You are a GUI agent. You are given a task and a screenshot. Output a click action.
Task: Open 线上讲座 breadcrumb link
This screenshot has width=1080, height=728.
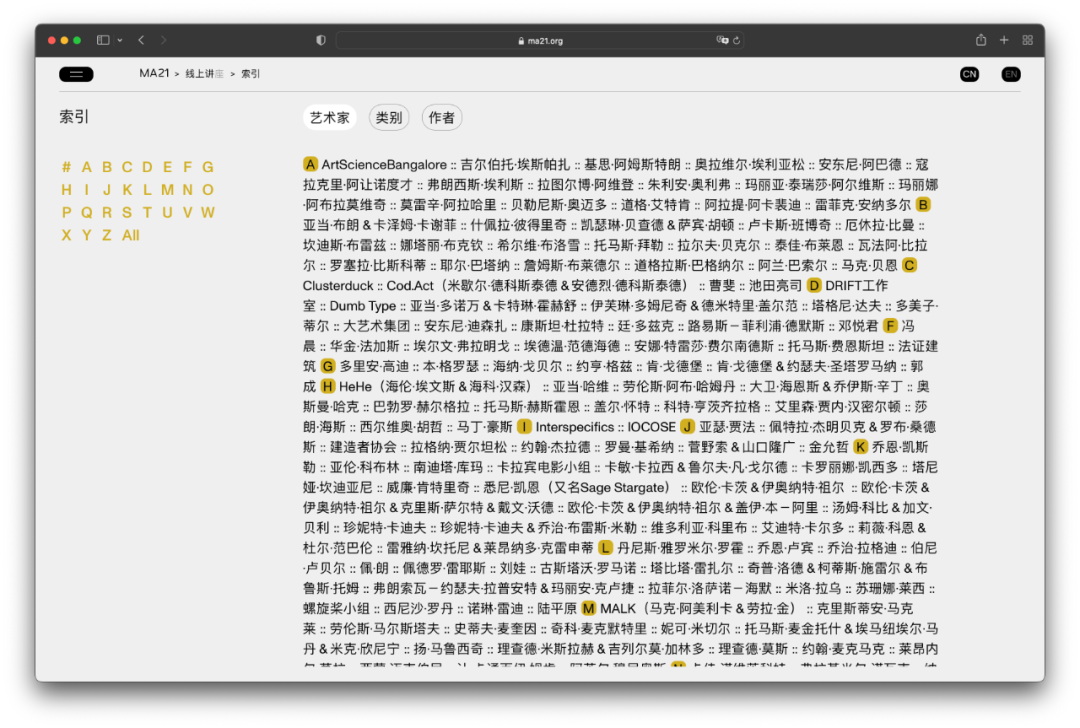[x=205, y=74]
